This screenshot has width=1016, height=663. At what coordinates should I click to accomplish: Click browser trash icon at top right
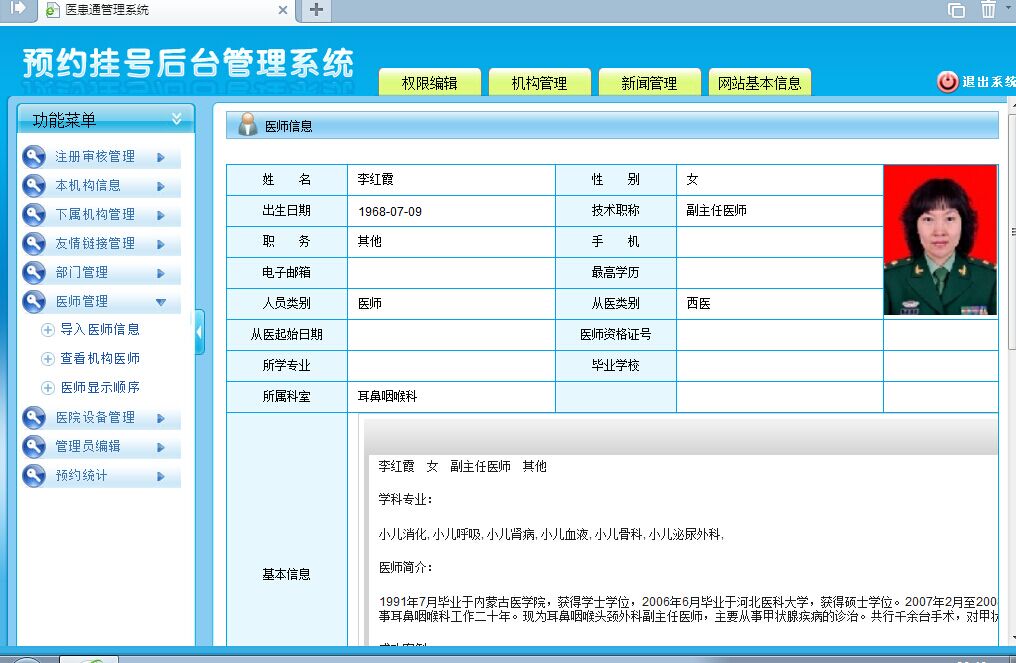(x=988, y=10)
